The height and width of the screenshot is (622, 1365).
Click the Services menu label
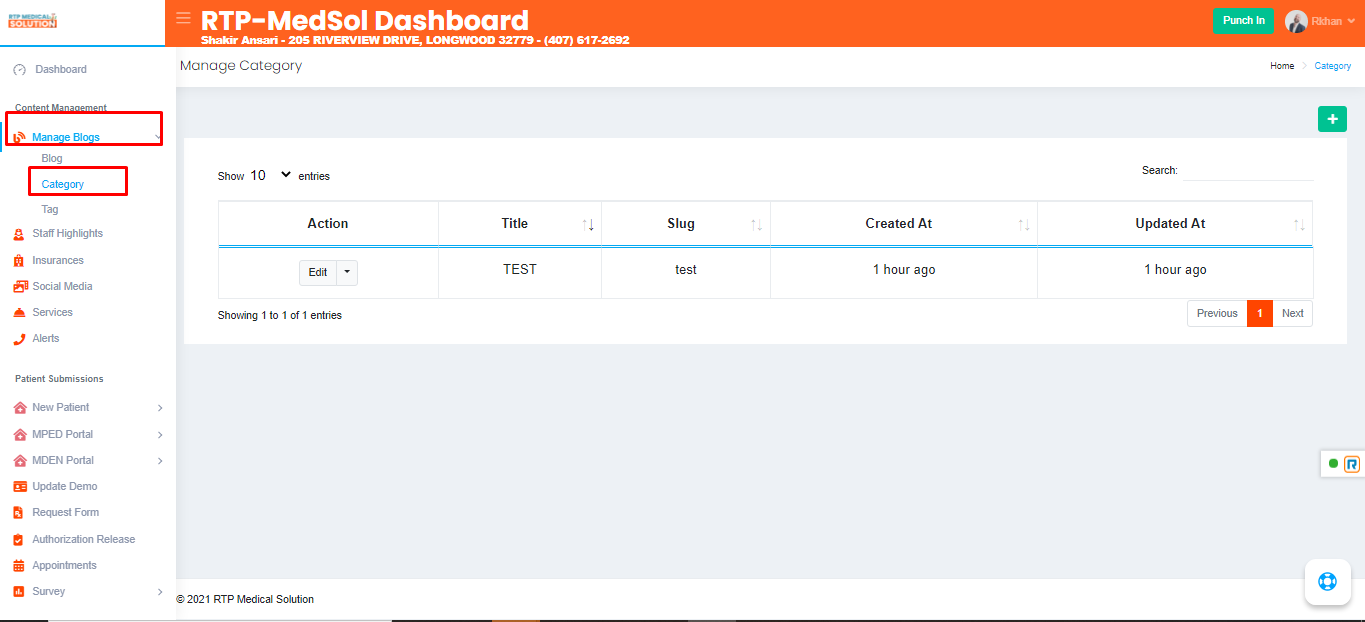[x=52, y=313]
